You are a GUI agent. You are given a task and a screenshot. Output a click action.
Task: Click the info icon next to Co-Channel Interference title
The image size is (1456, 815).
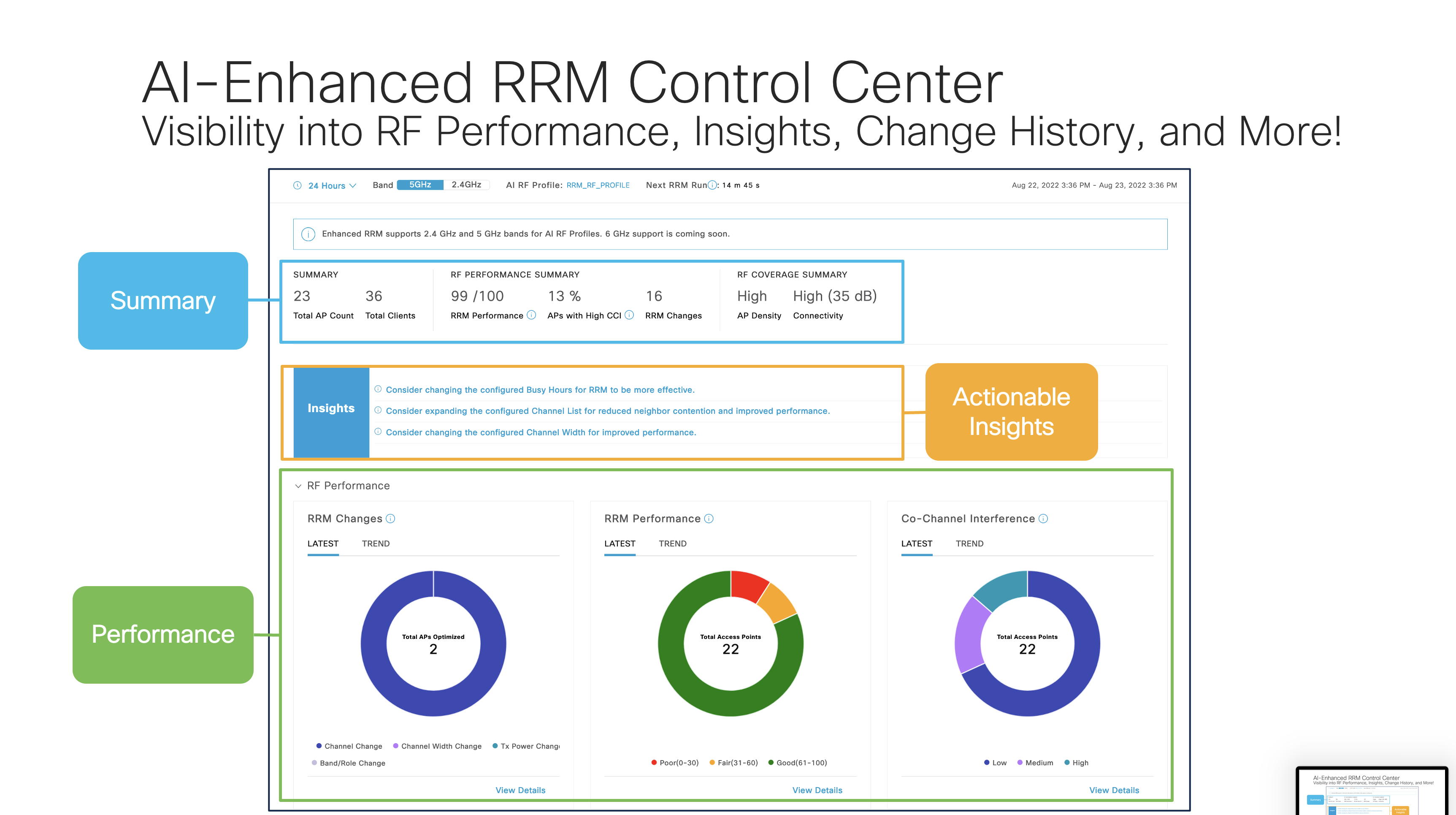(x=1043, y=519)
